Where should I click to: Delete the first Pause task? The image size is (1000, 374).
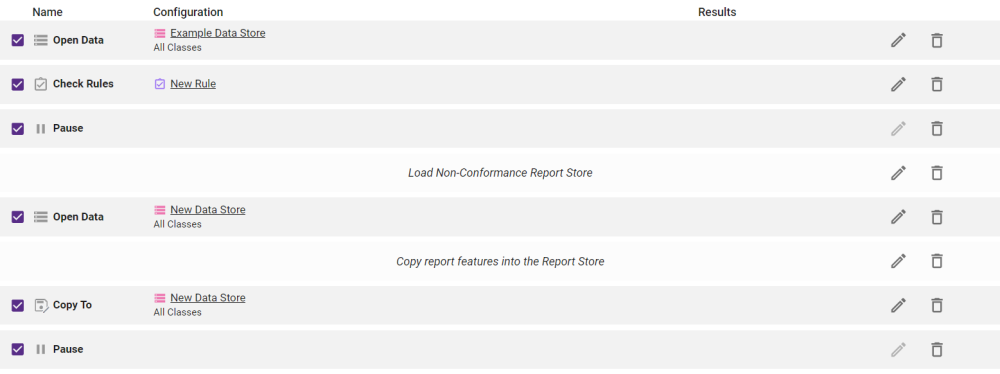coord(936,128)
